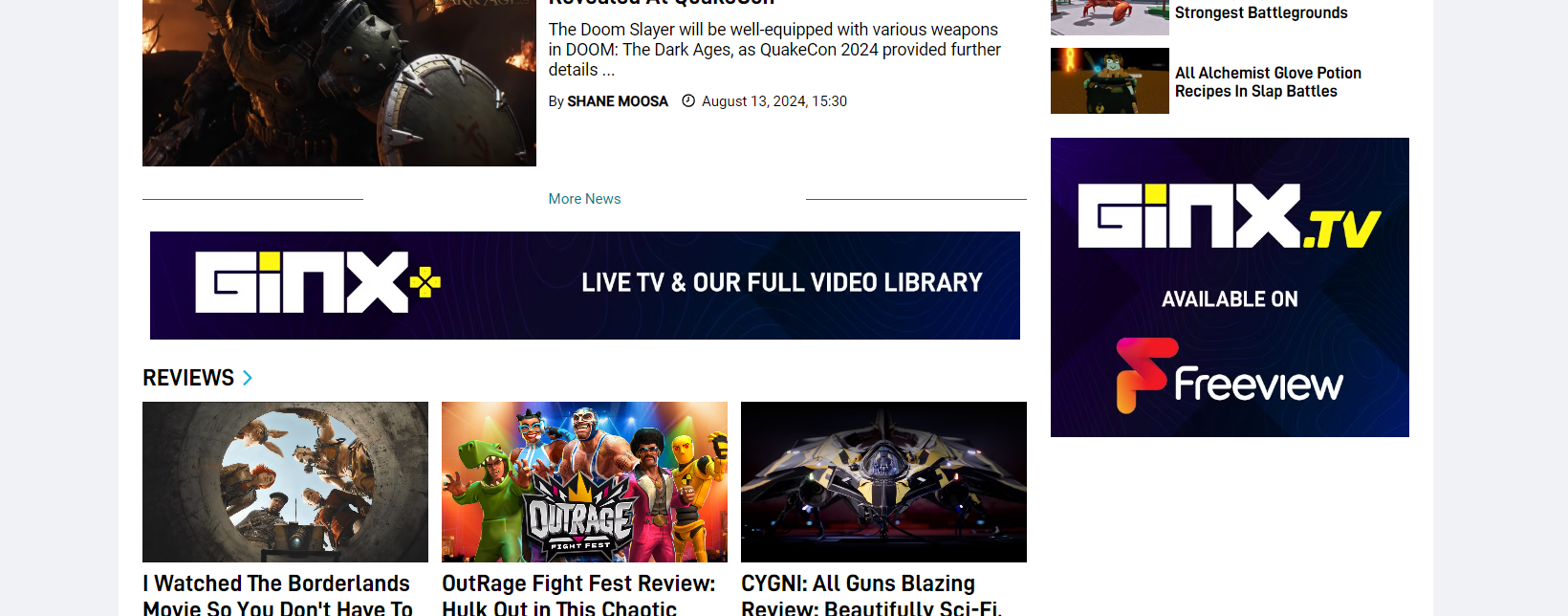Open the REVIEWS section heading
1568x616 pixels.
point(188,378)
